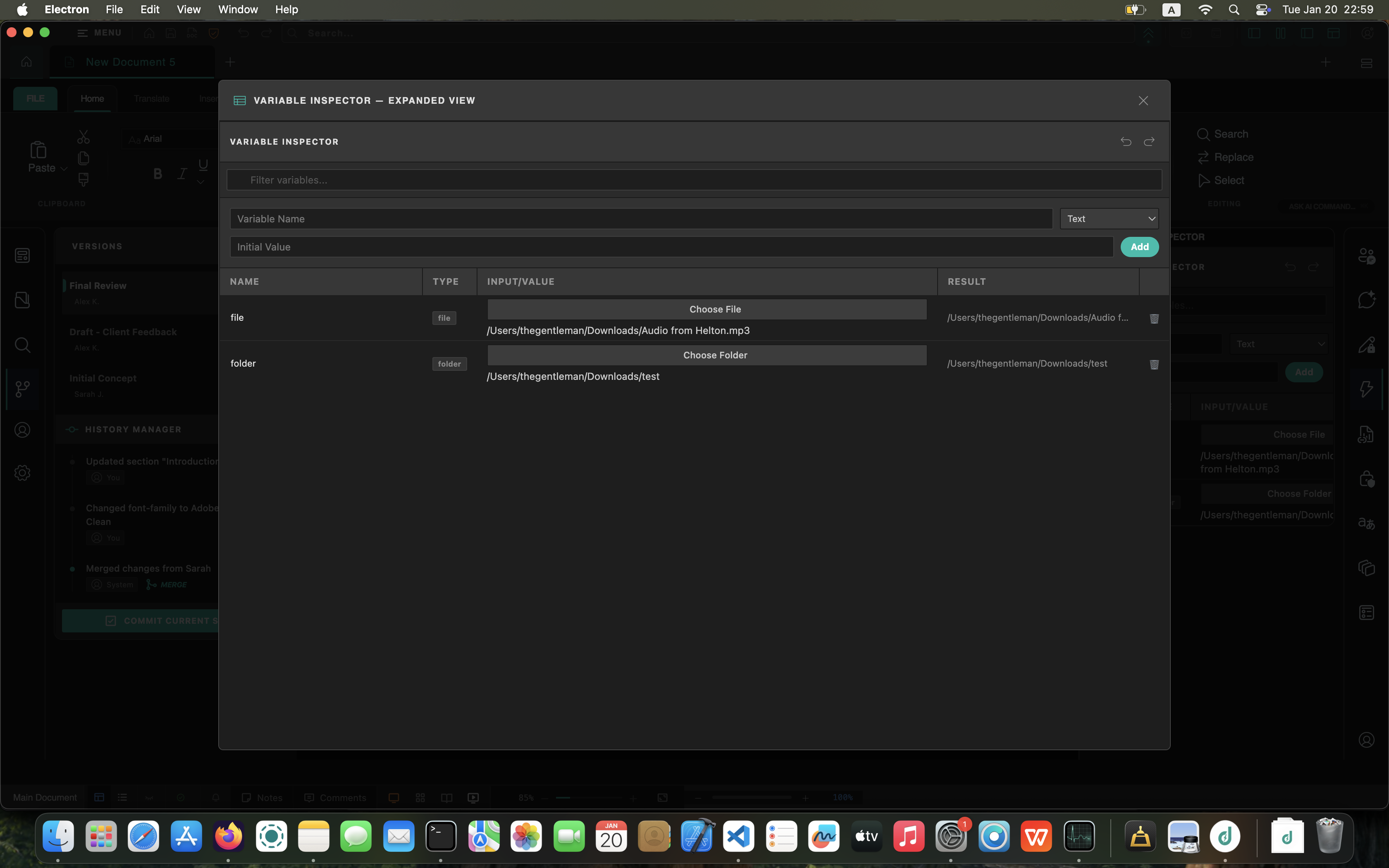Open the user profile icon
The image size is (1389, 868).
pos(22,429)
